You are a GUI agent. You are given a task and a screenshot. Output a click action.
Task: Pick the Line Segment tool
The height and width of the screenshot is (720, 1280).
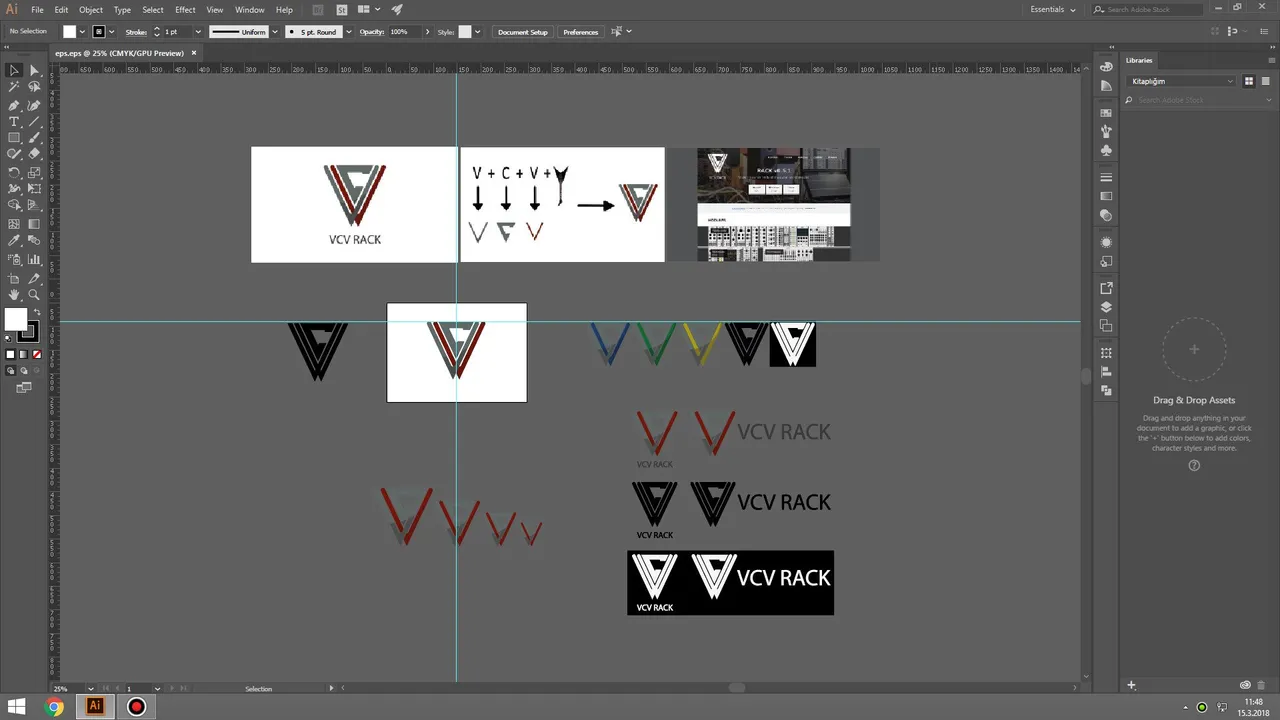[34, 121]
